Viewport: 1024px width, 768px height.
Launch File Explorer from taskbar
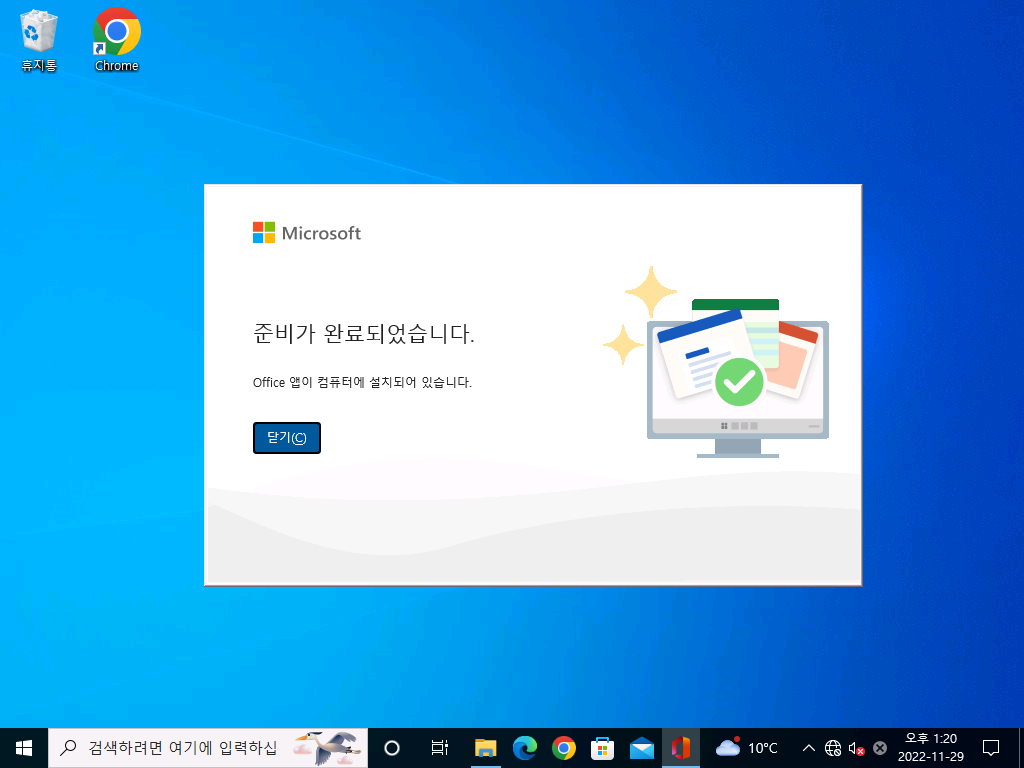click(485, 748)
